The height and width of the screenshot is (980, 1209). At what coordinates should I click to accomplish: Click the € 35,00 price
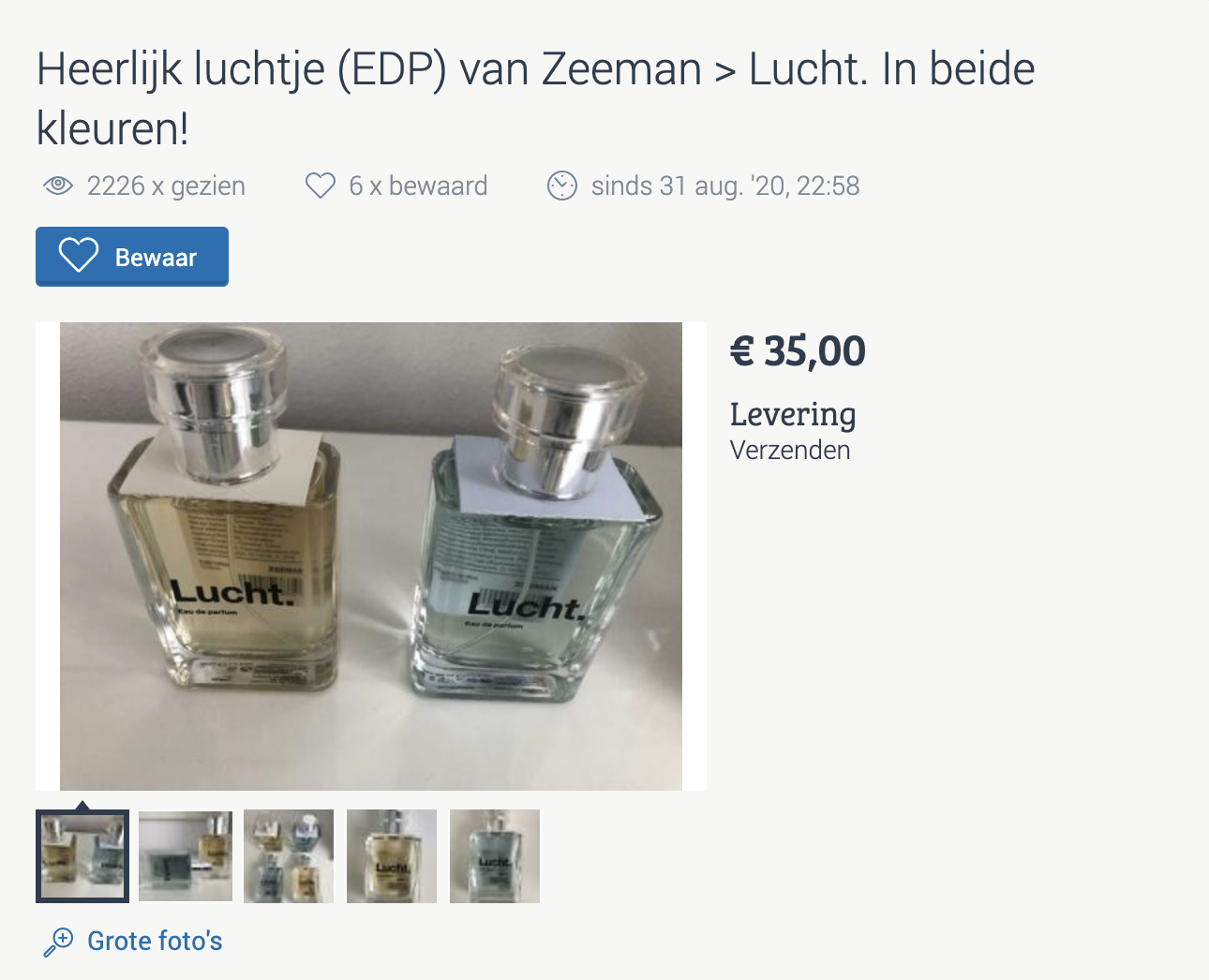pyautogui.click(x=798, y=352)
